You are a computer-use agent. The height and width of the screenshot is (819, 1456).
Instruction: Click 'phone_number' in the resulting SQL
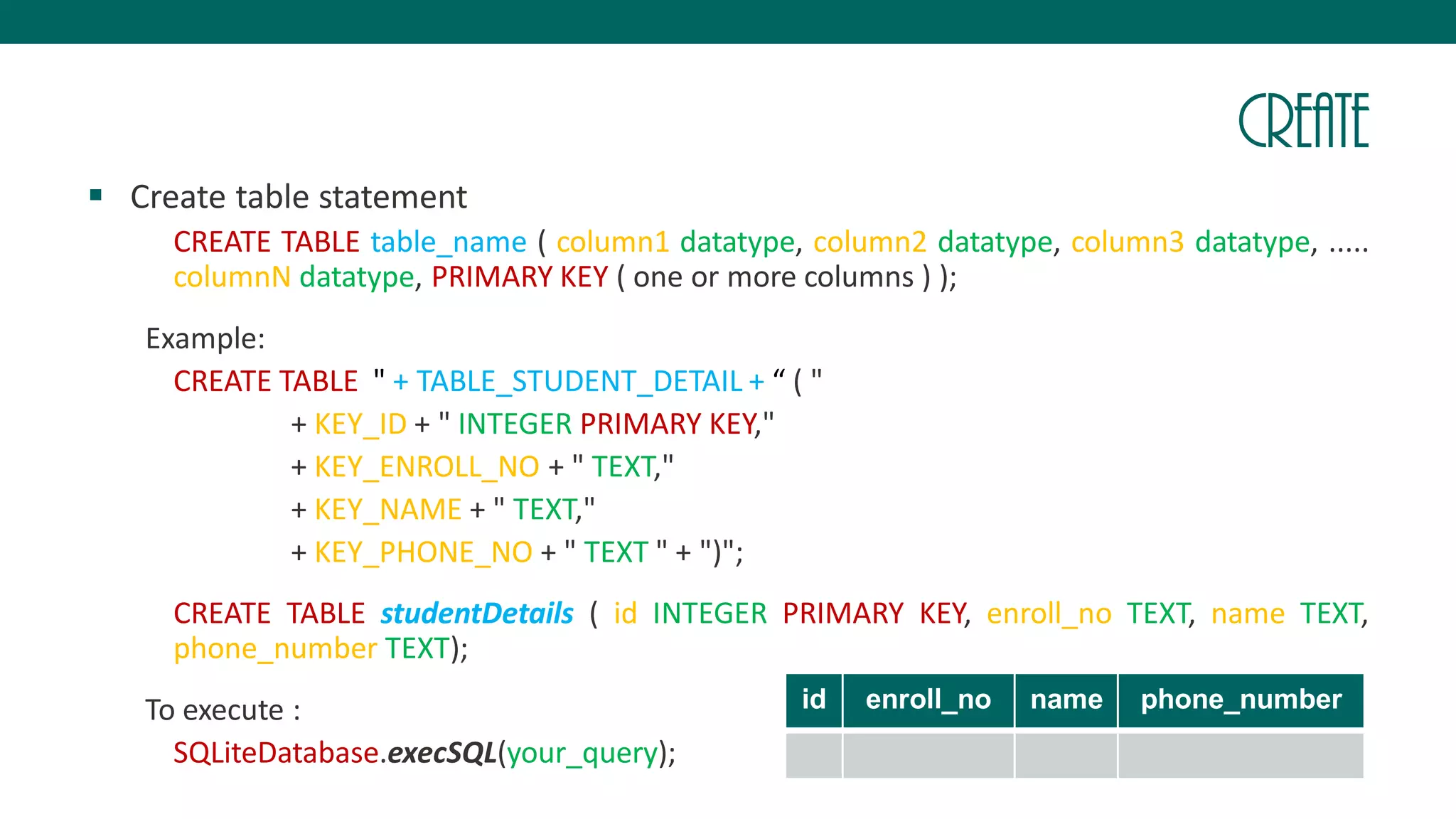click(x=275, y=648)
